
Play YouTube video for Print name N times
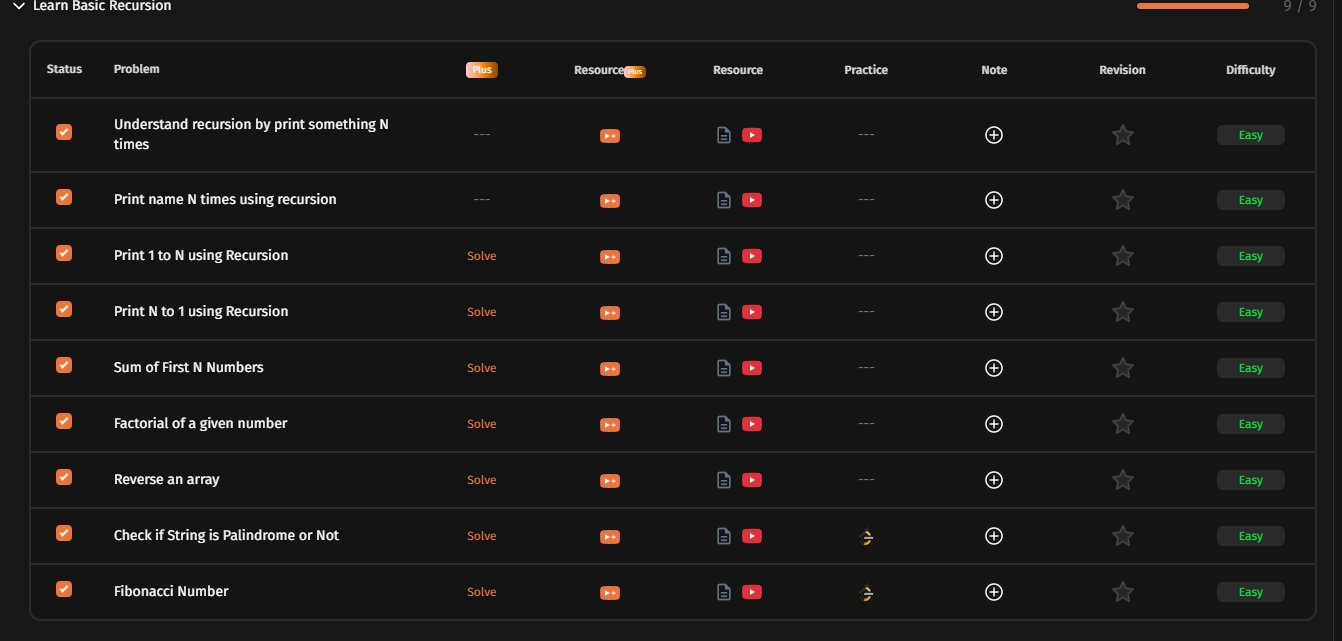pos(752,200)
